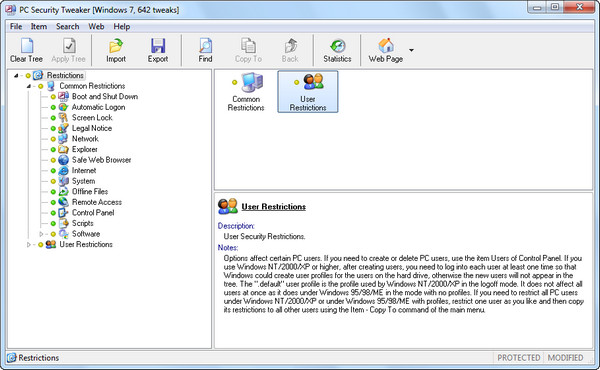This screenshot has width=600, height=370.
Task: Toggle status dot for Legal Notice
Action: point(53,129)
